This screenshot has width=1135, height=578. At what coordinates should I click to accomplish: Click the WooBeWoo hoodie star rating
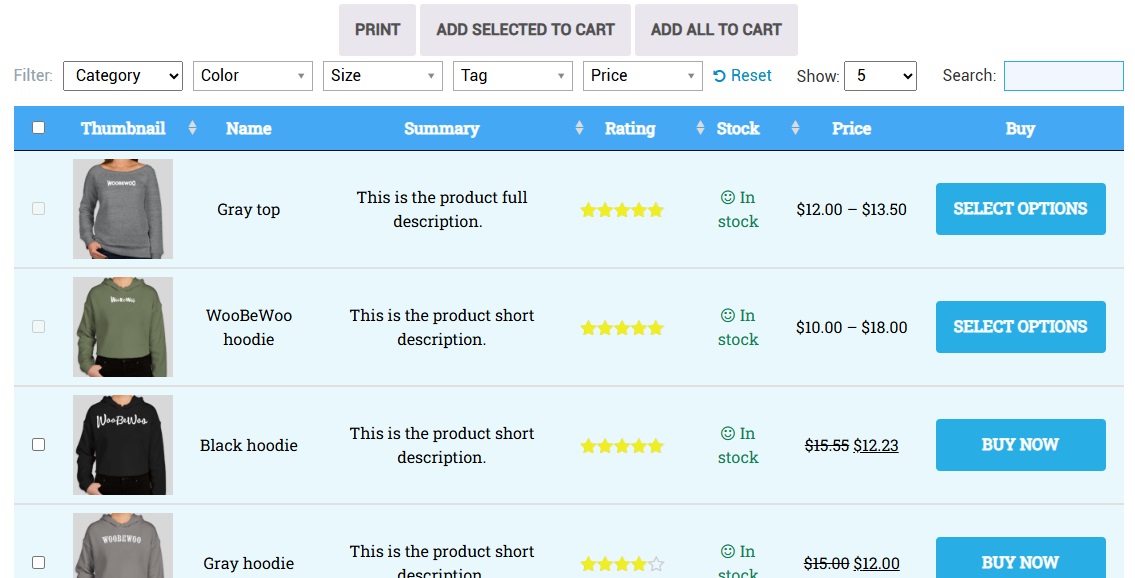pos(622,328)
